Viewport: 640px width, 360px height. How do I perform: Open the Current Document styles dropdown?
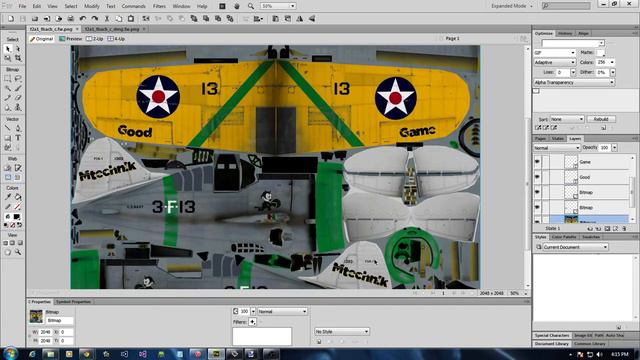[x=575, y=247]
